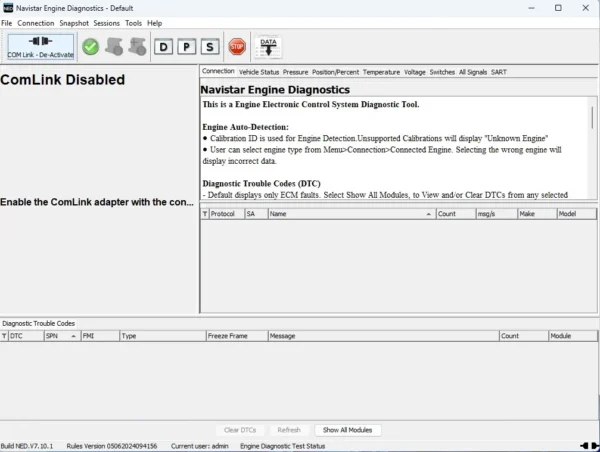The image size is (600, 452).
Task: Sort by the Make column header
Action: click(537, 214)
